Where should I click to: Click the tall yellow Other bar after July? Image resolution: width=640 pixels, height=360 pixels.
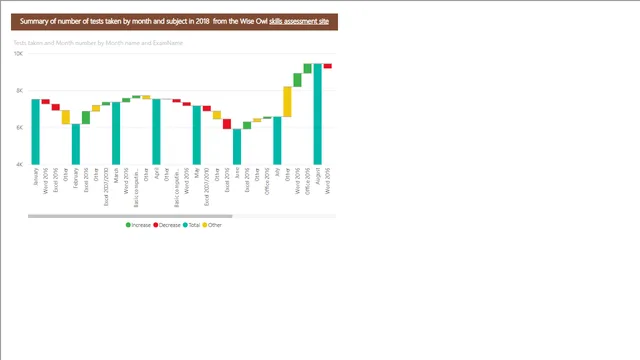[x=287, y=102]
